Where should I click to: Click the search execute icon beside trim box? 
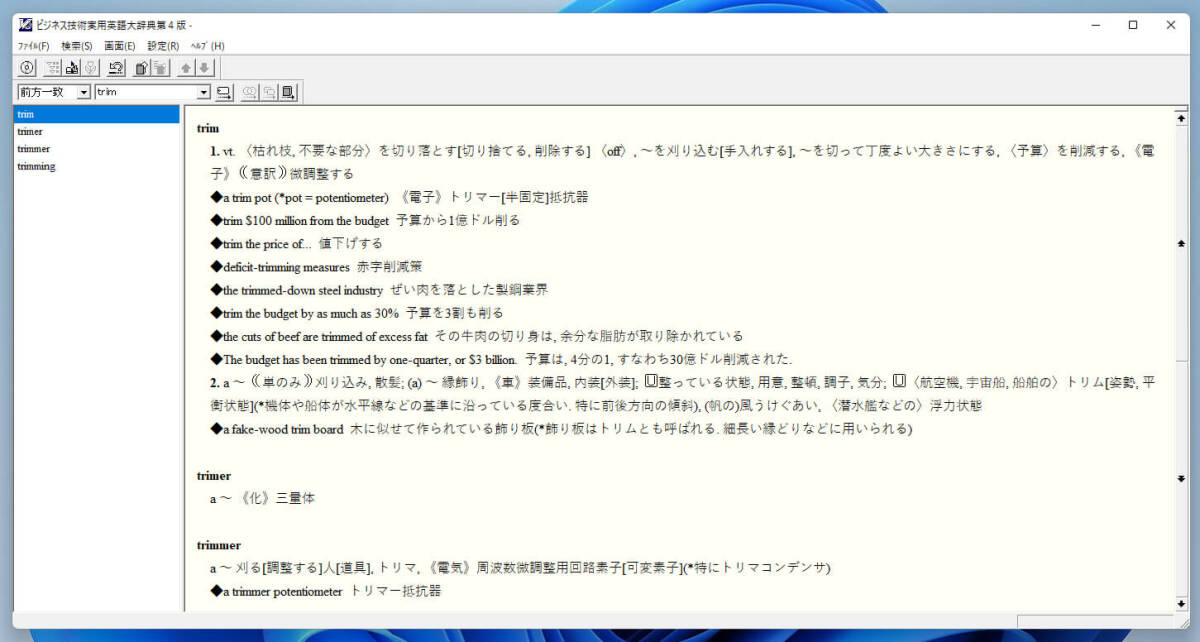pyautogui.click(x=224, y=92)
